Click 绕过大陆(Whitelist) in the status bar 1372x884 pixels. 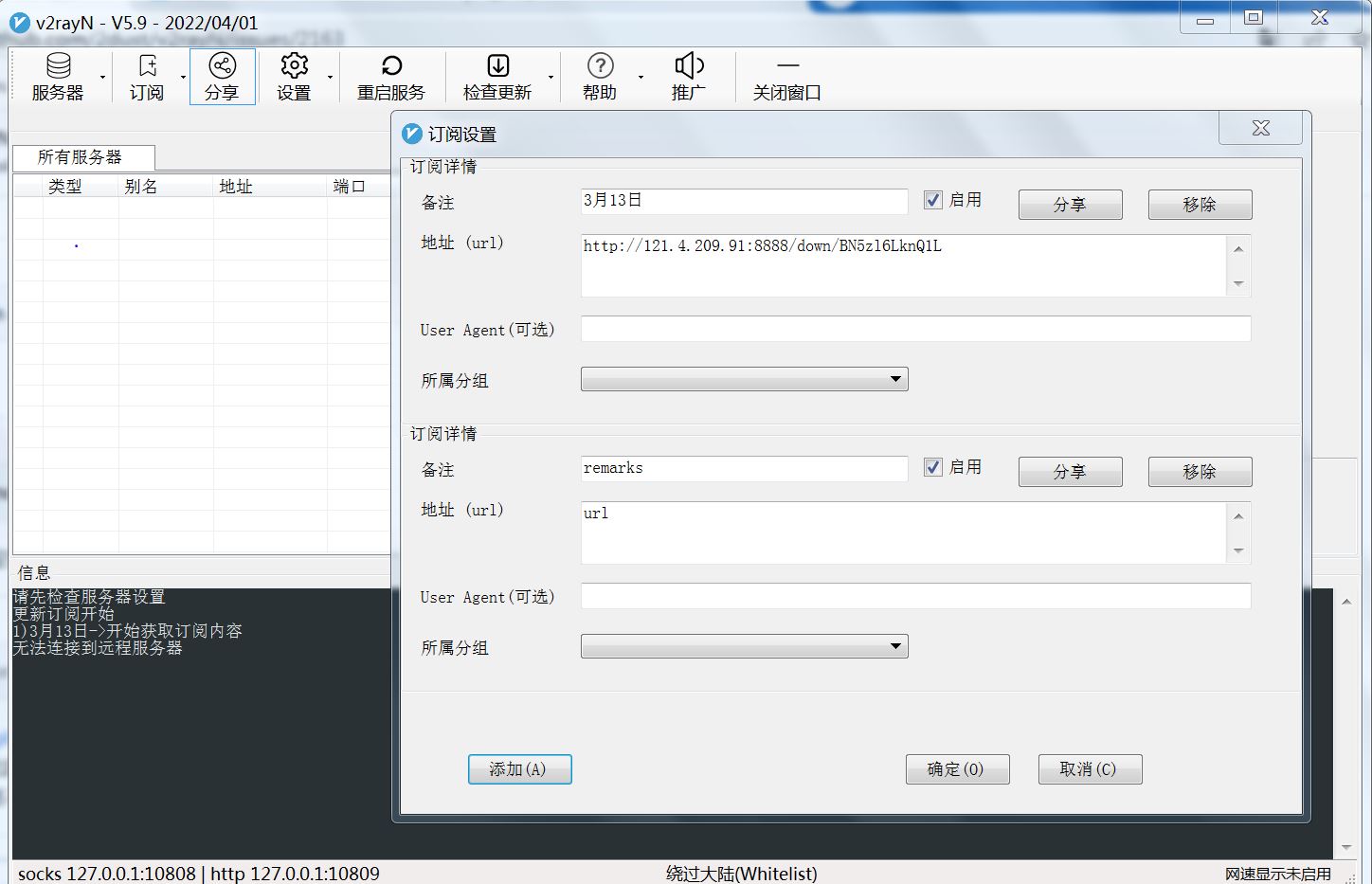coord(740,874)
